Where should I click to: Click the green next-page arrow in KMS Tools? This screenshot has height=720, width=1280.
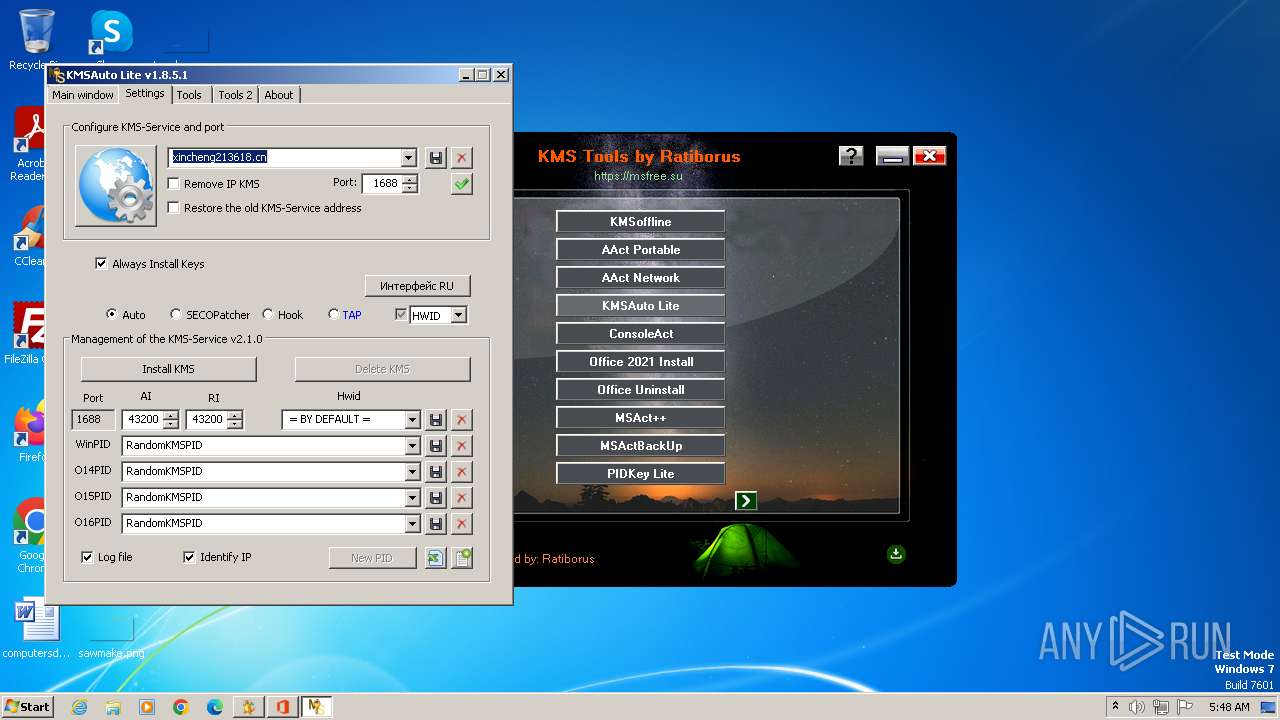coord(746,501)
